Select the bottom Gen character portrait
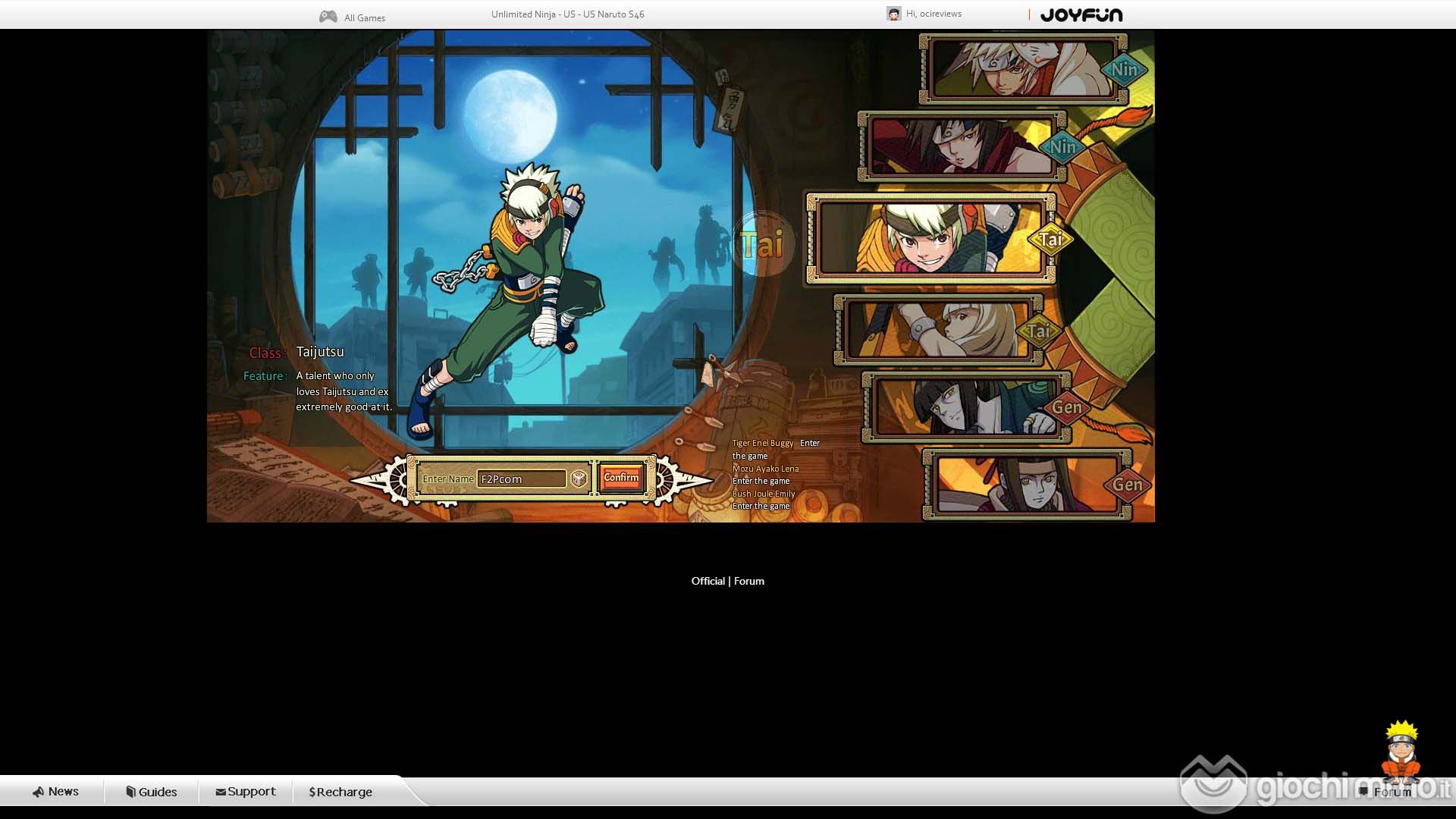 pos(1027,485)
